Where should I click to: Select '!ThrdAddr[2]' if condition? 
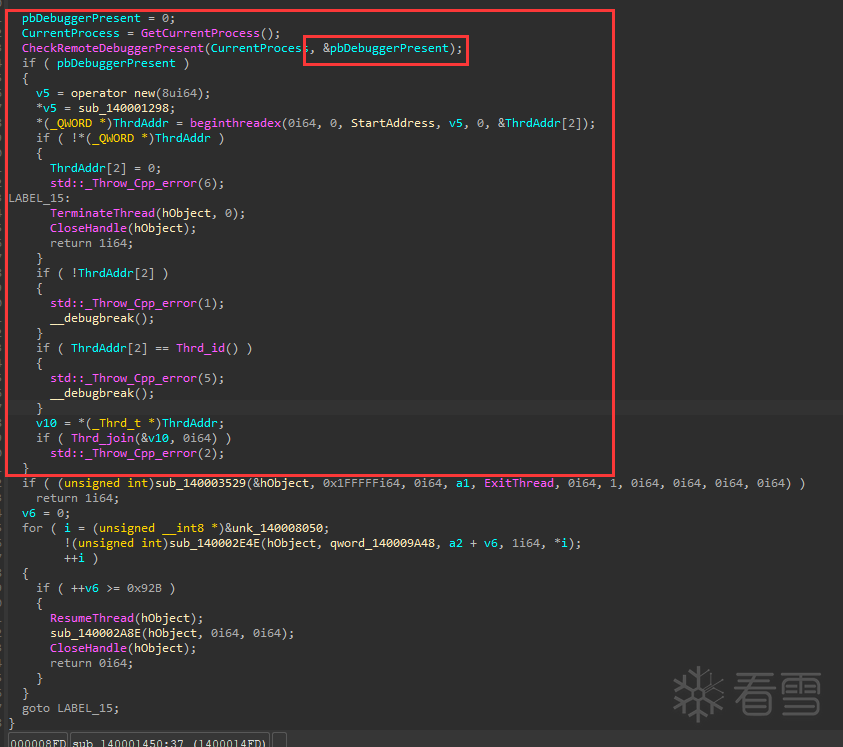point(113,273)
